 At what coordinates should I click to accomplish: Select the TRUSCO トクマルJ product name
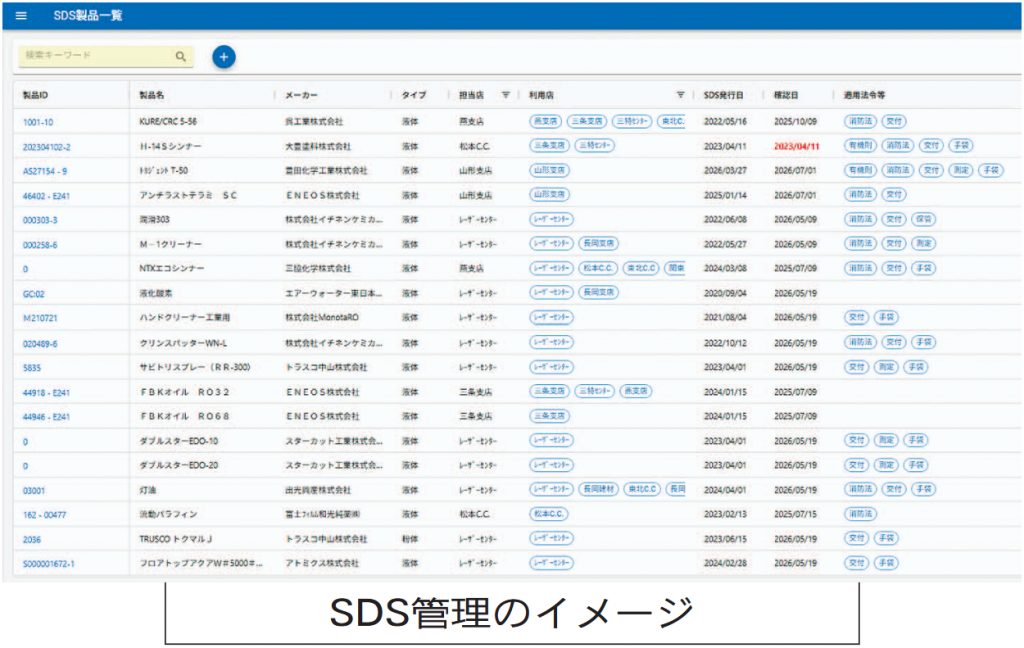176,539
